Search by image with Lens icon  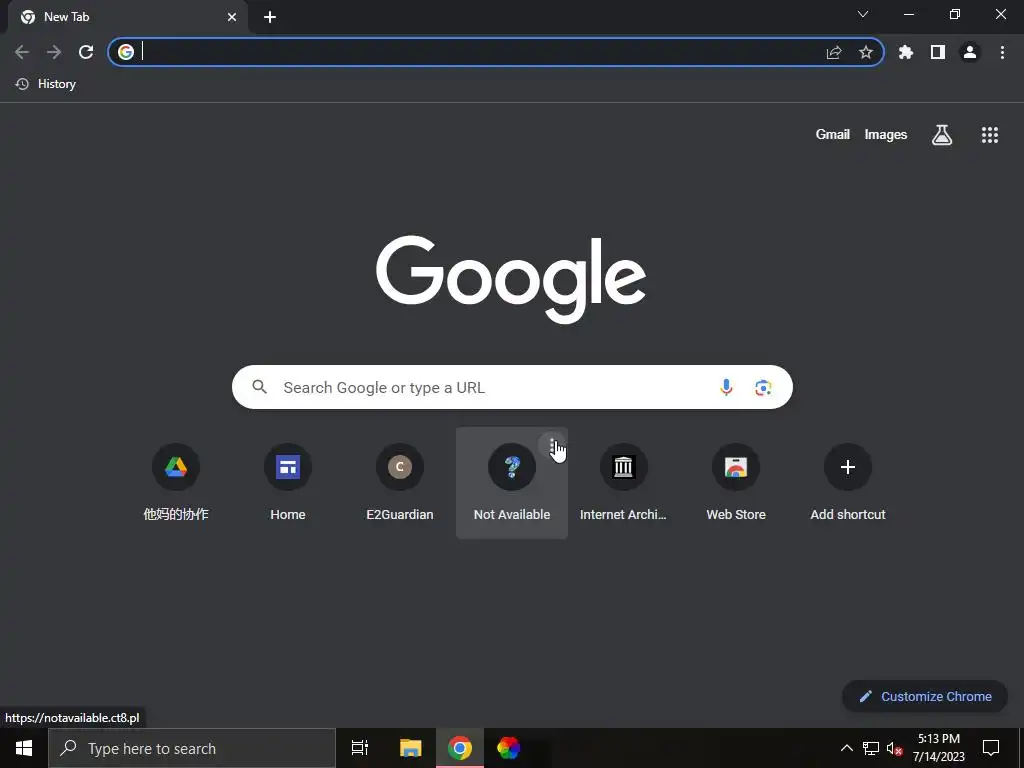763,387
